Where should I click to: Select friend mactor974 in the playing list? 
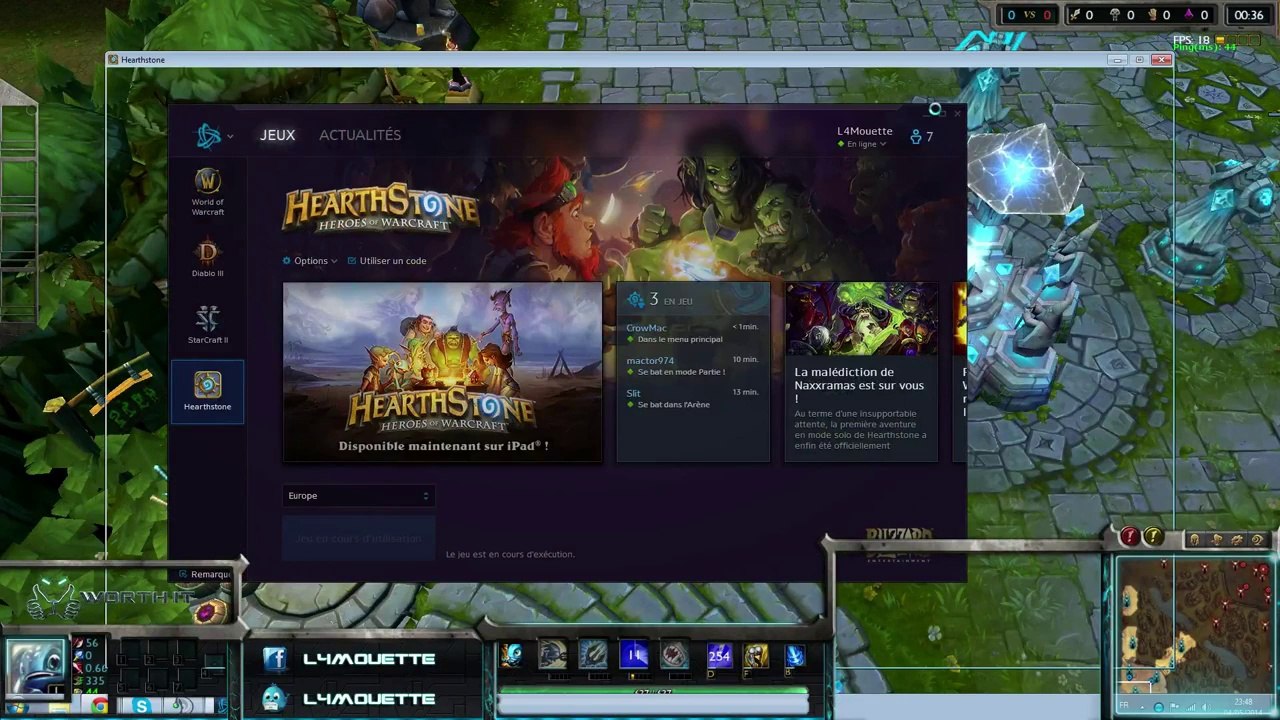[692, 366]
